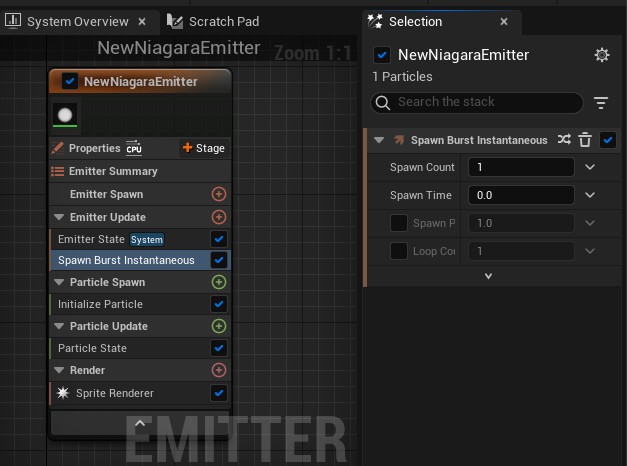Disable the Sprite Renderer checkbox
The image size is (627, 466).
coord(219,393)
